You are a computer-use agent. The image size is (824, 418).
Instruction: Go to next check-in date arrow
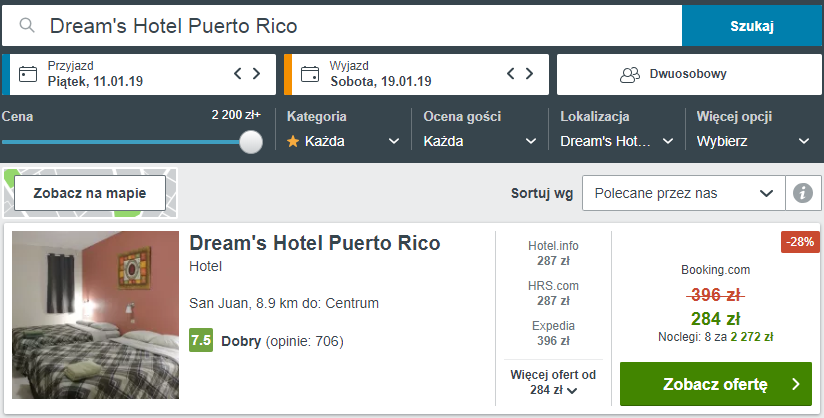point(257,73)
